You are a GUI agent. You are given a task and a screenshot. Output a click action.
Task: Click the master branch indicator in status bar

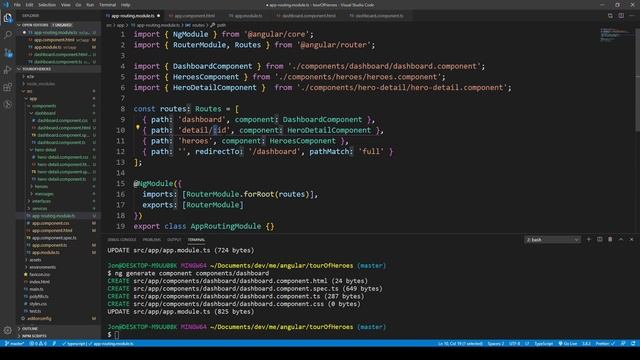14,344
